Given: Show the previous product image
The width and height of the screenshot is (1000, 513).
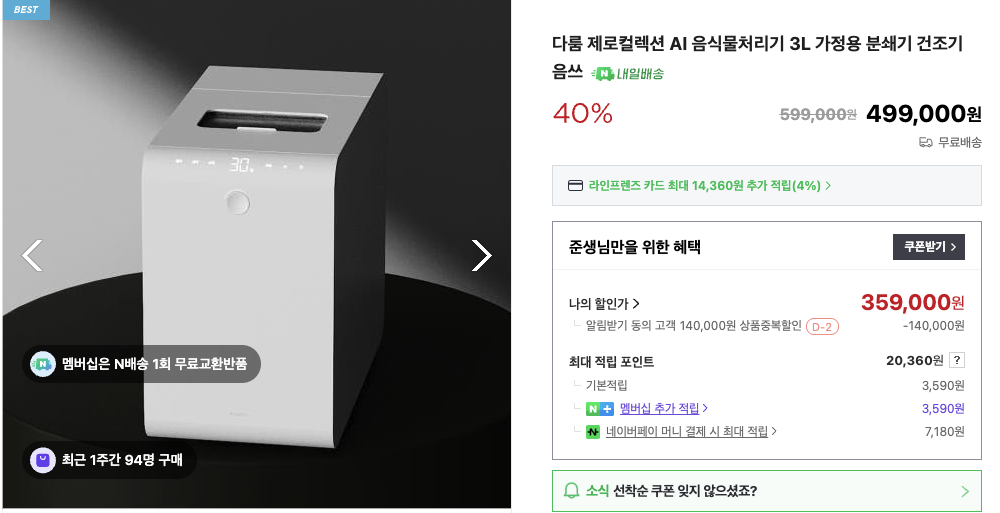Looking at the screenshot, I should (32, 256).
